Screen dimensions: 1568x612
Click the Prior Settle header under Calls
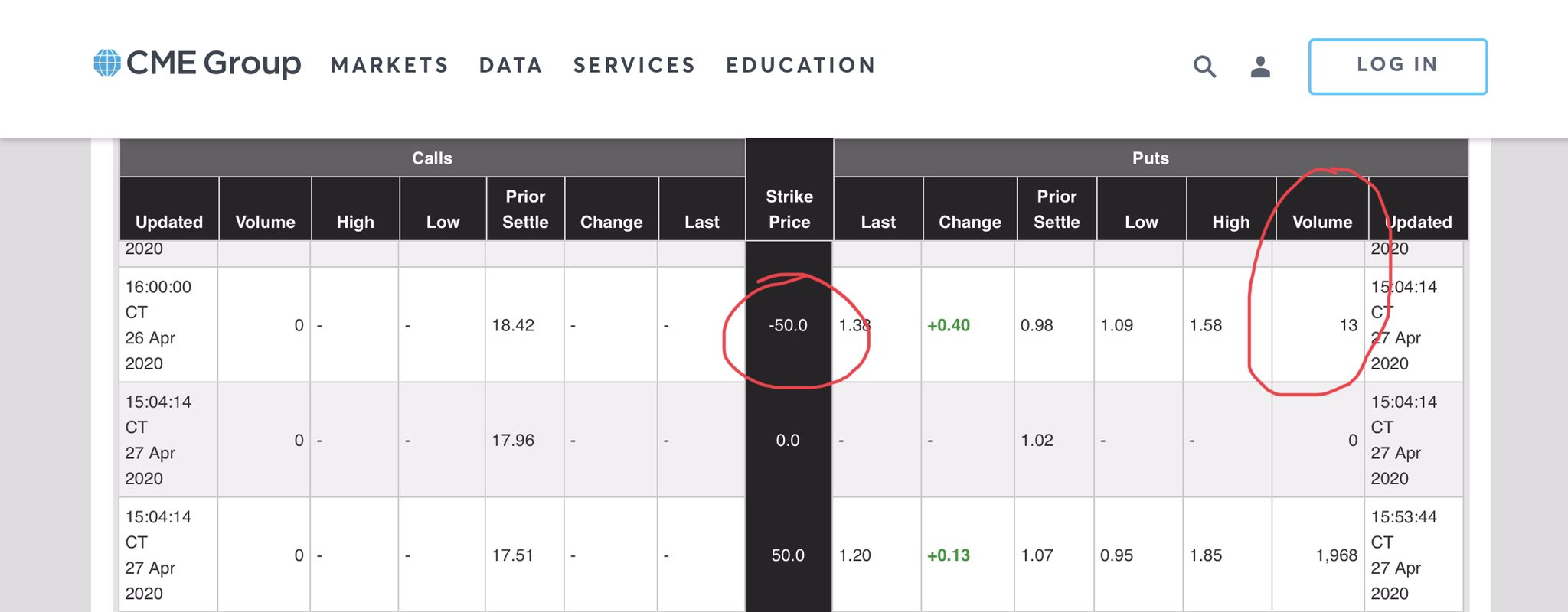point(525,209)
